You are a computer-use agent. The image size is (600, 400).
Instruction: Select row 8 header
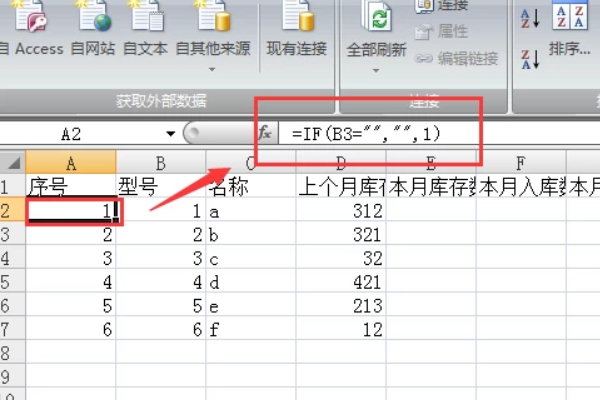(12, 353)
